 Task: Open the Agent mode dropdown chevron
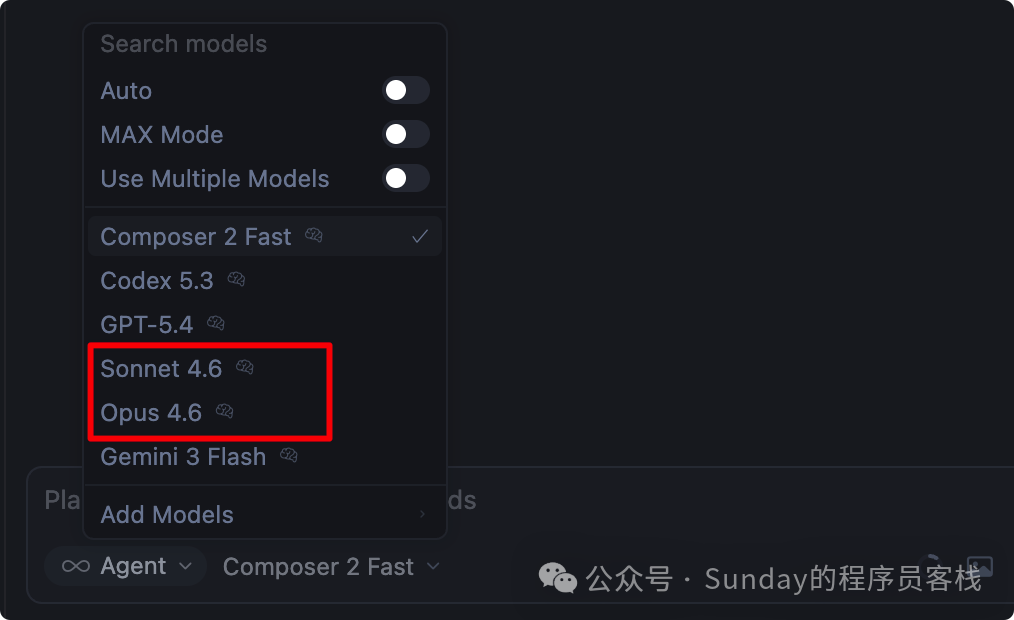click(185, 567)
